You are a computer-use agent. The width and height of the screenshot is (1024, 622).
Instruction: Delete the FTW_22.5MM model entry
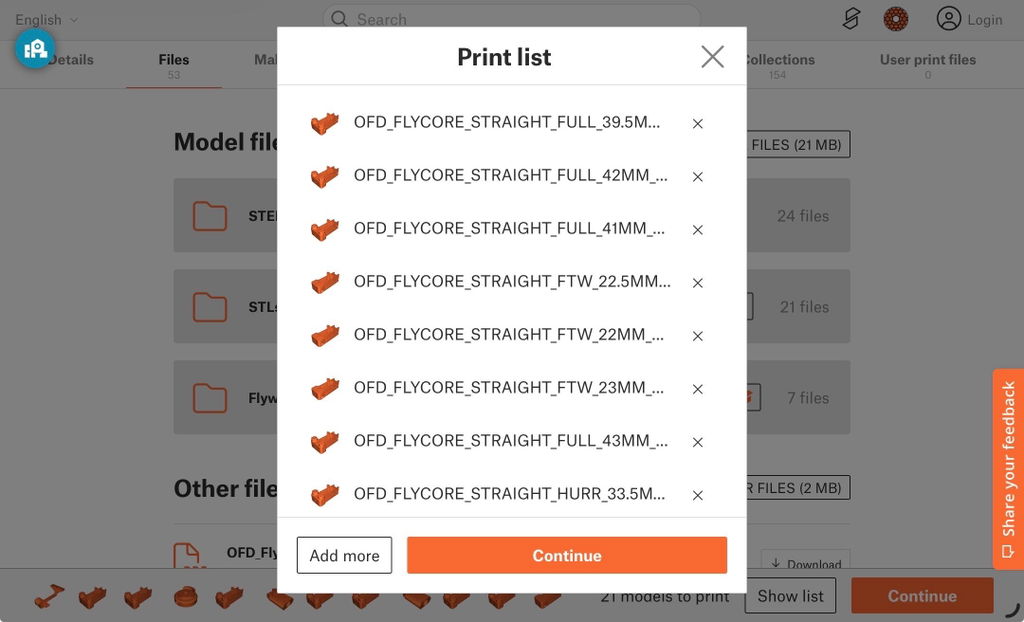pos(697,283)
